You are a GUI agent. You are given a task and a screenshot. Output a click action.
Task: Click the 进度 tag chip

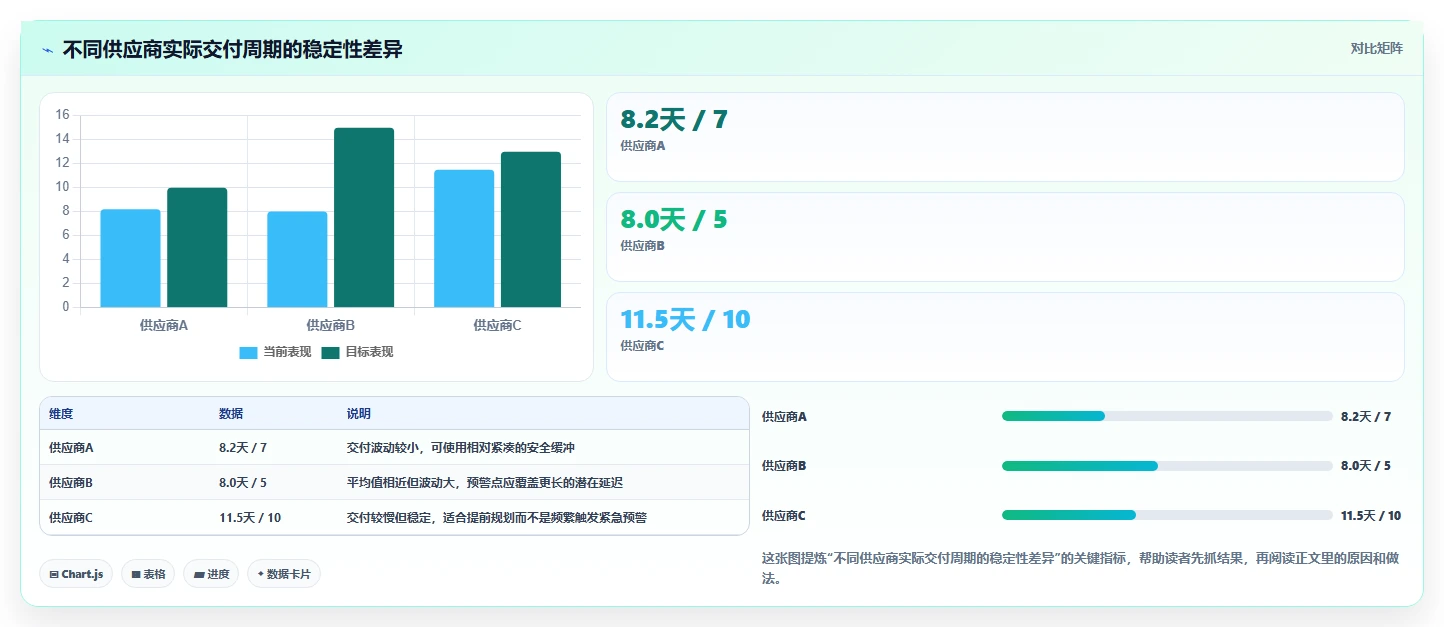tap(211, 574)
